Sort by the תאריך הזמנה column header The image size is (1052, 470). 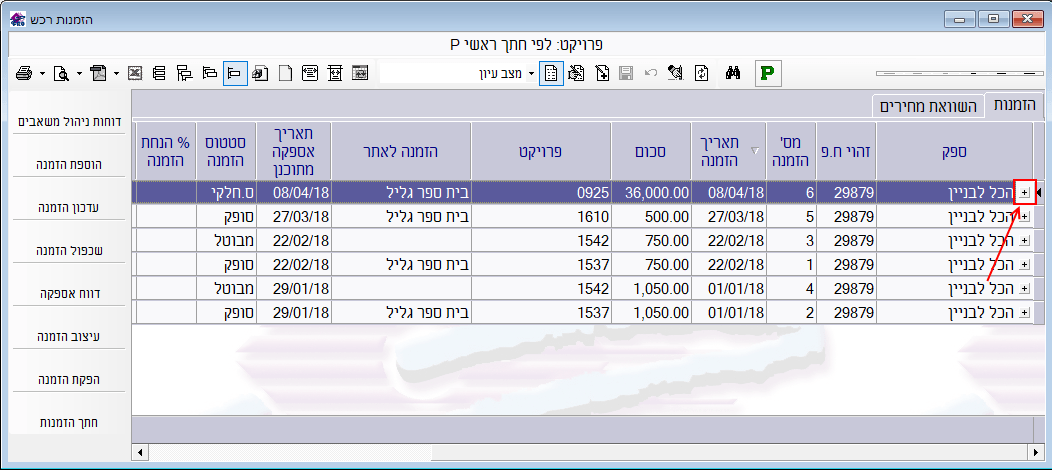[726, 151]
